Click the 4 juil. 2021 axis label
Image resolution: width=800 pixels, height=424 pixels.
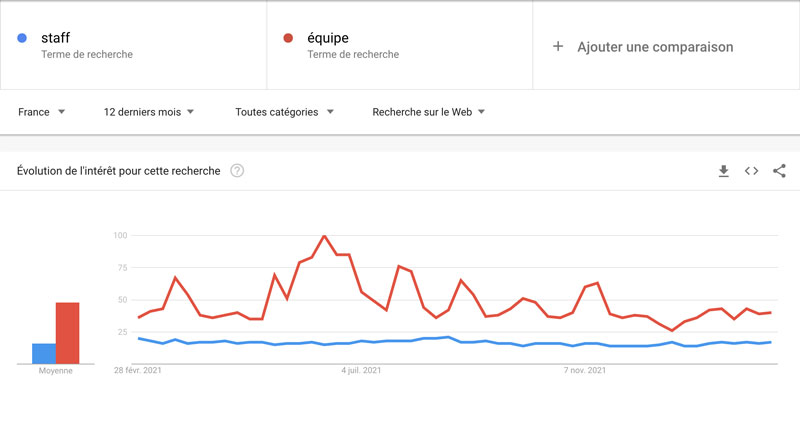click(x=362, y=371)
